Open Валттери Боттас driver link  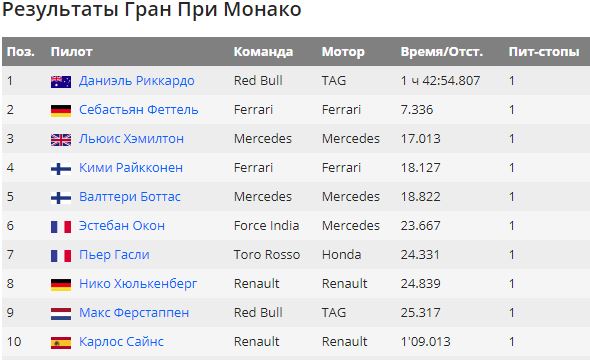click(130, 196)
